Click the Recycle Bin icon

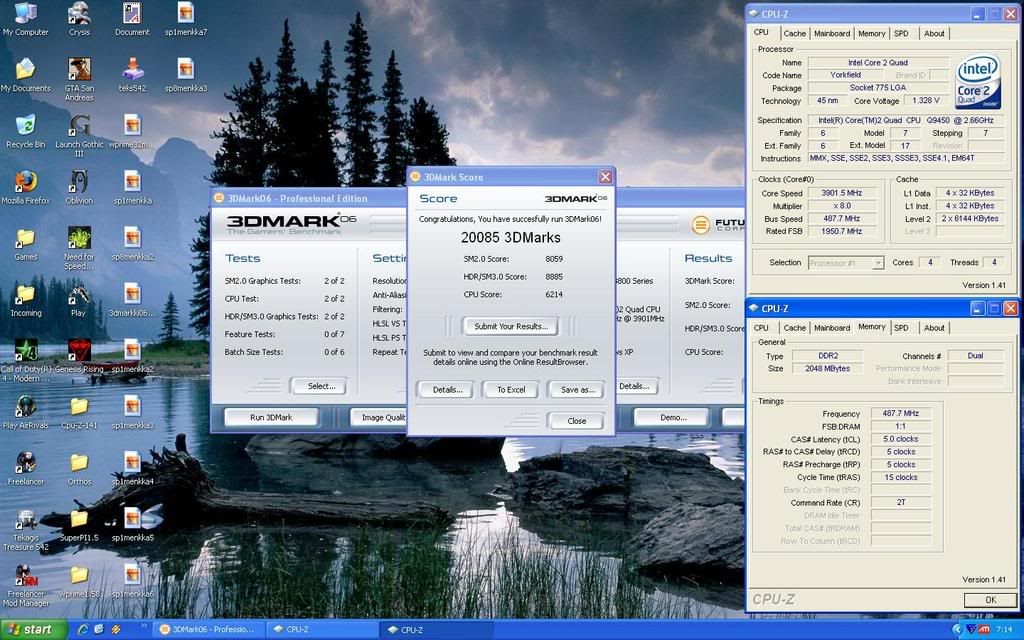pos(25,126)
